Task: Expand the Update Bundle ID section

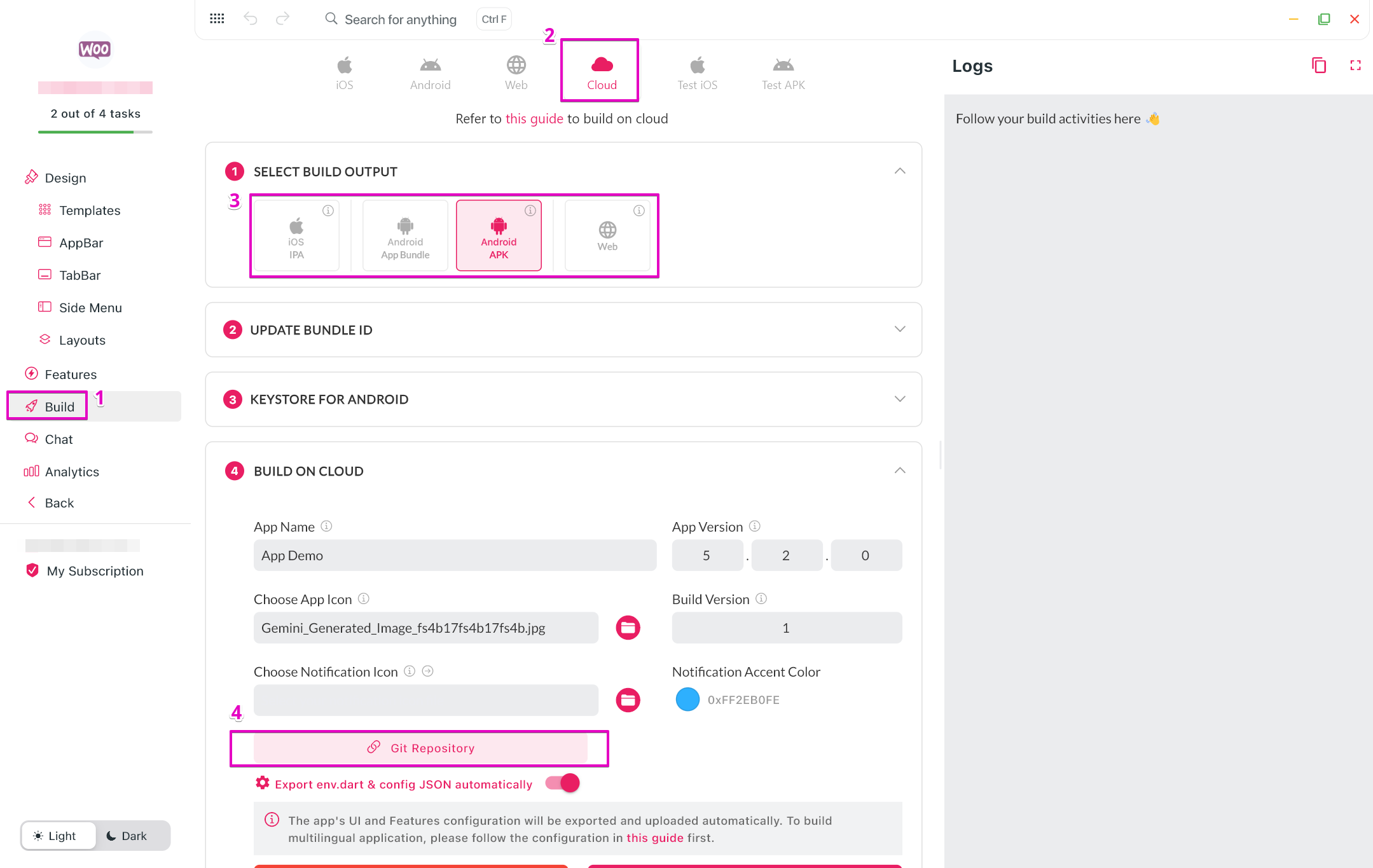Action: (899, 329)
